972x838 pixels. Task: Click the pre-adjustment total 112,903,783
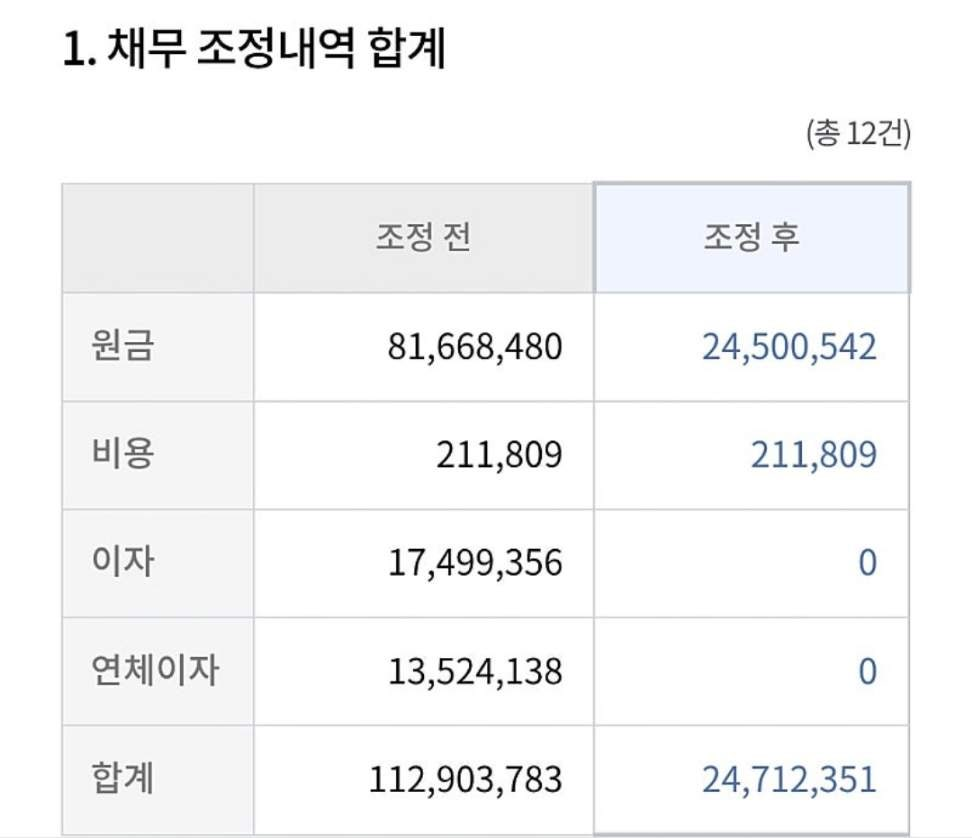pos(466,779)
